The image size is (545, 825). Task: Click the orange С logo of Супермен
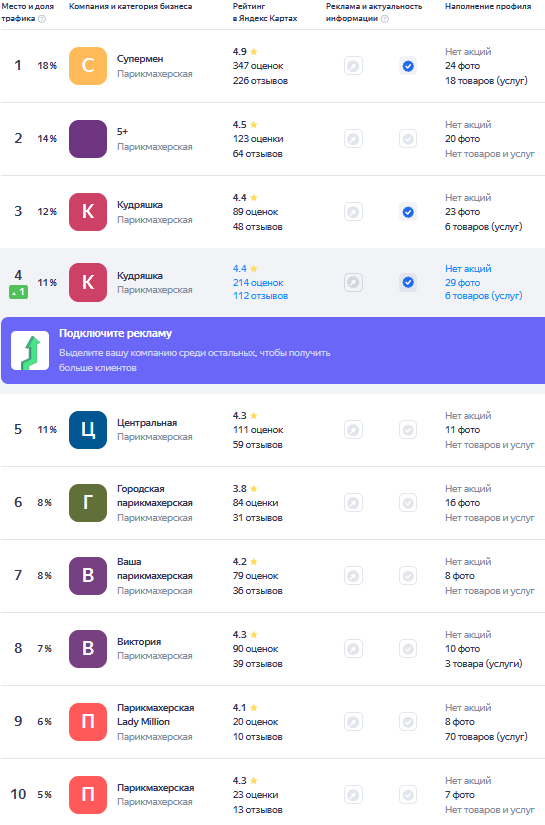click(88, 66)
